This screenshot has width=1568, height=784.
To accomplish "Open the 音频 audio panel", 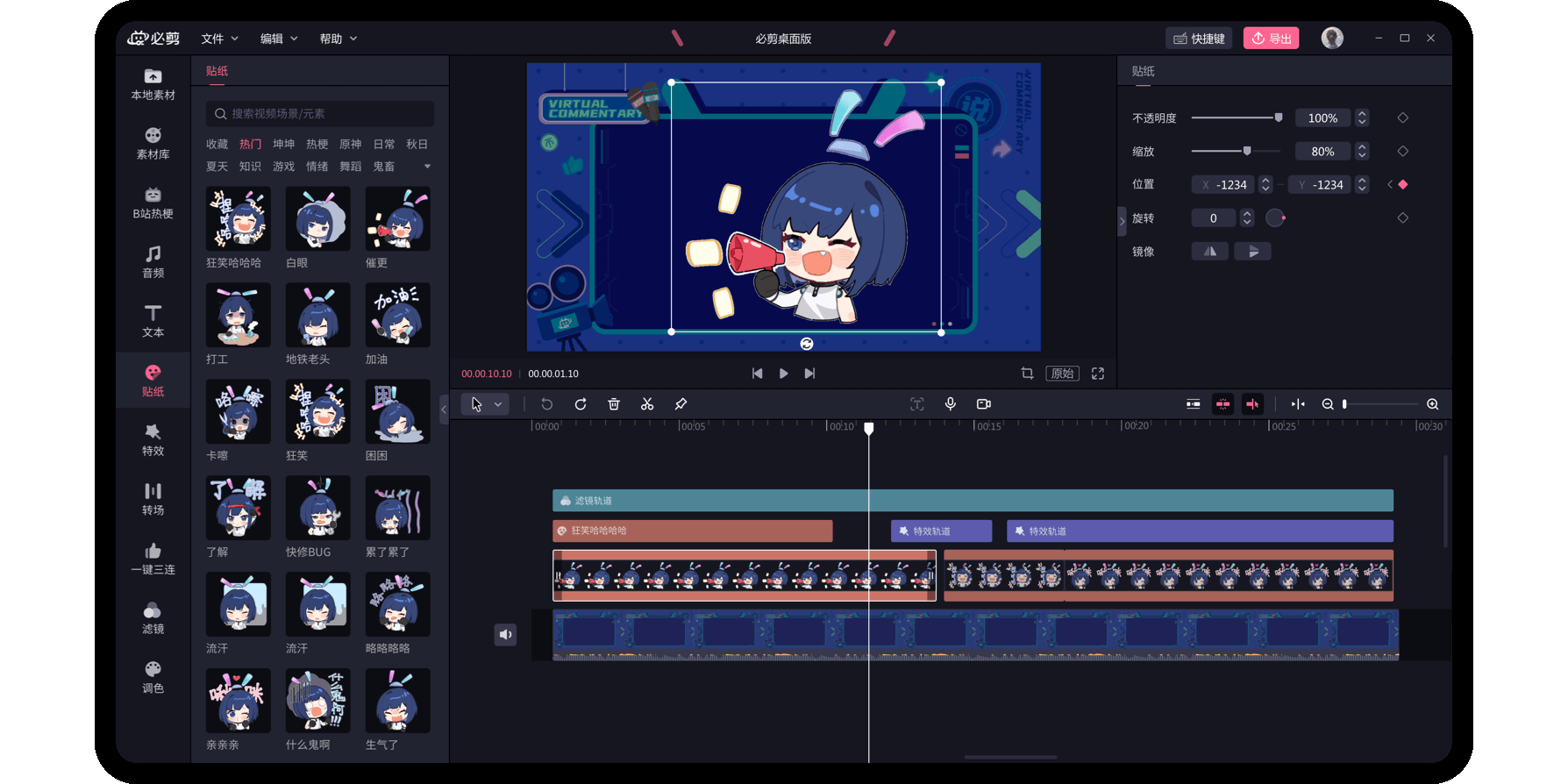I will (153, 262).
